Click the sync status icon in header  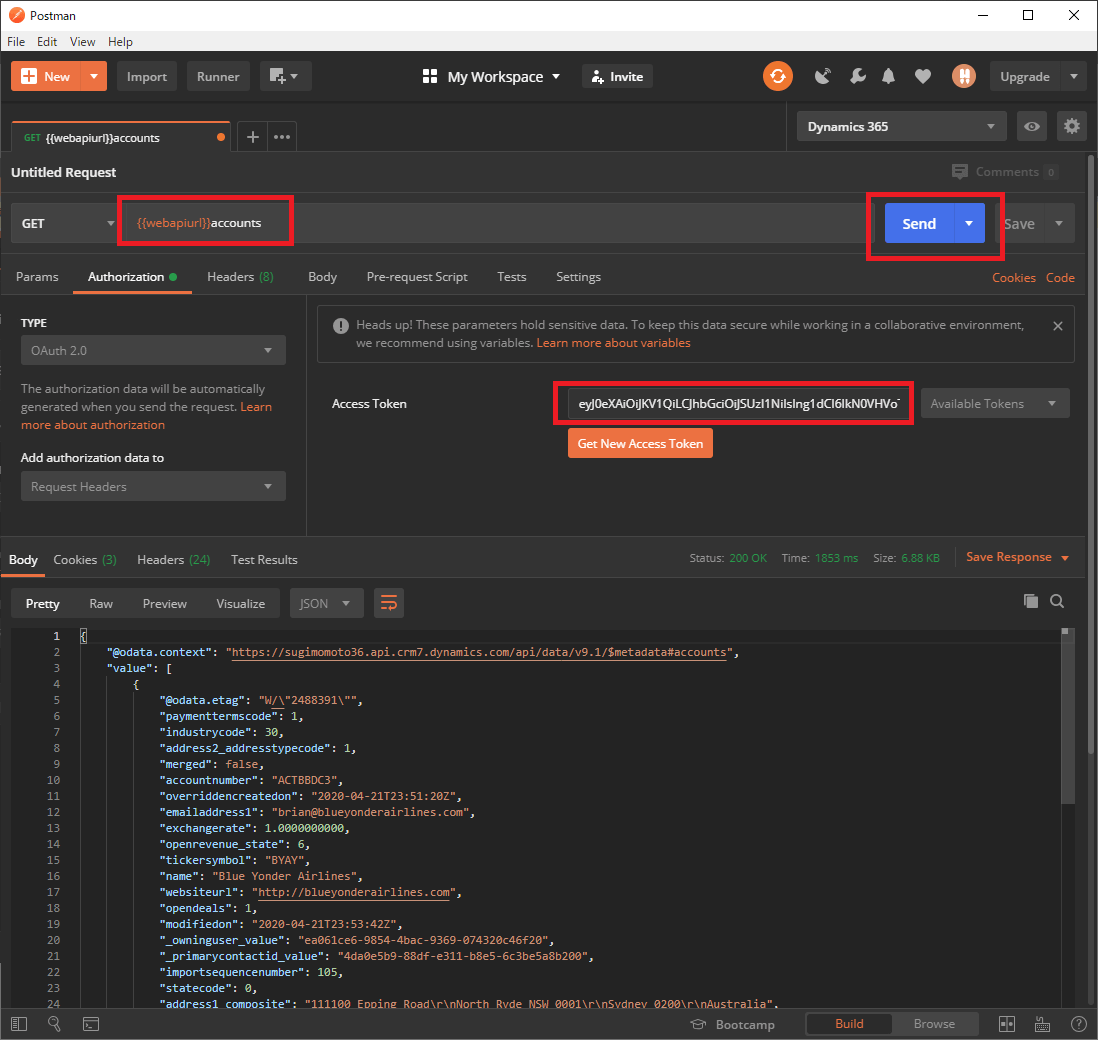tap(777, 76)
